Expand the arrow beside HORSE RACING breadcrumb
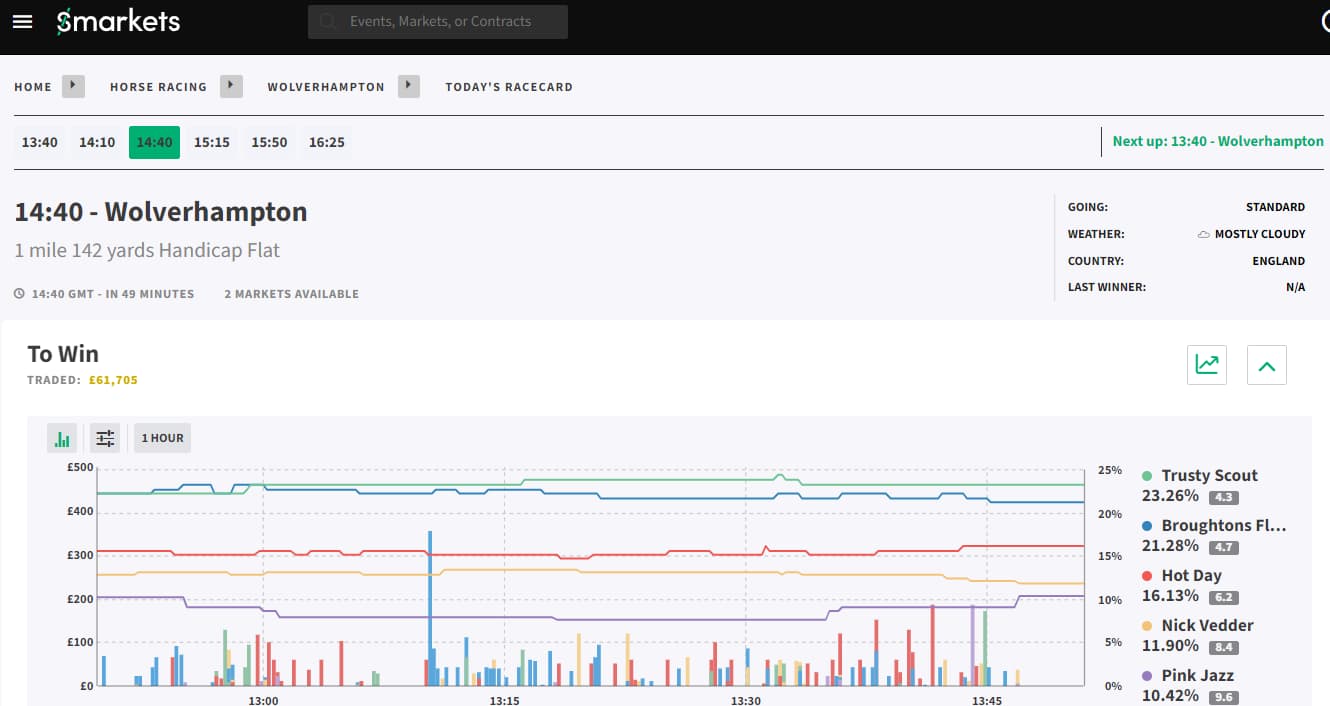This screenshot has width=1330, height=706. point(231,86)
